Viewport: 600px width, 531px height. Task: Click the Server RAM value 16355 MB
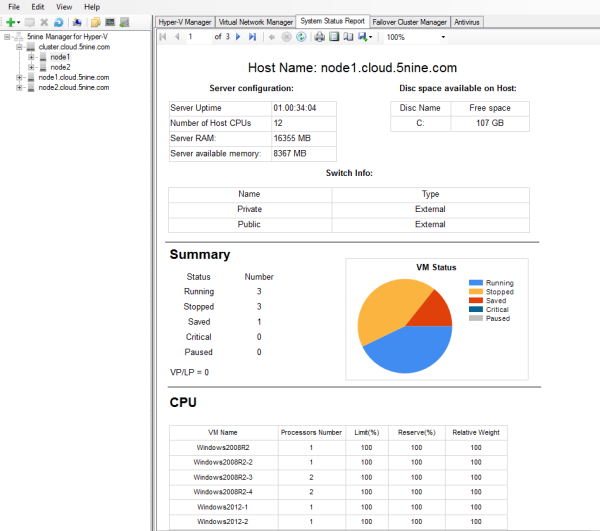tap(292, 138)
